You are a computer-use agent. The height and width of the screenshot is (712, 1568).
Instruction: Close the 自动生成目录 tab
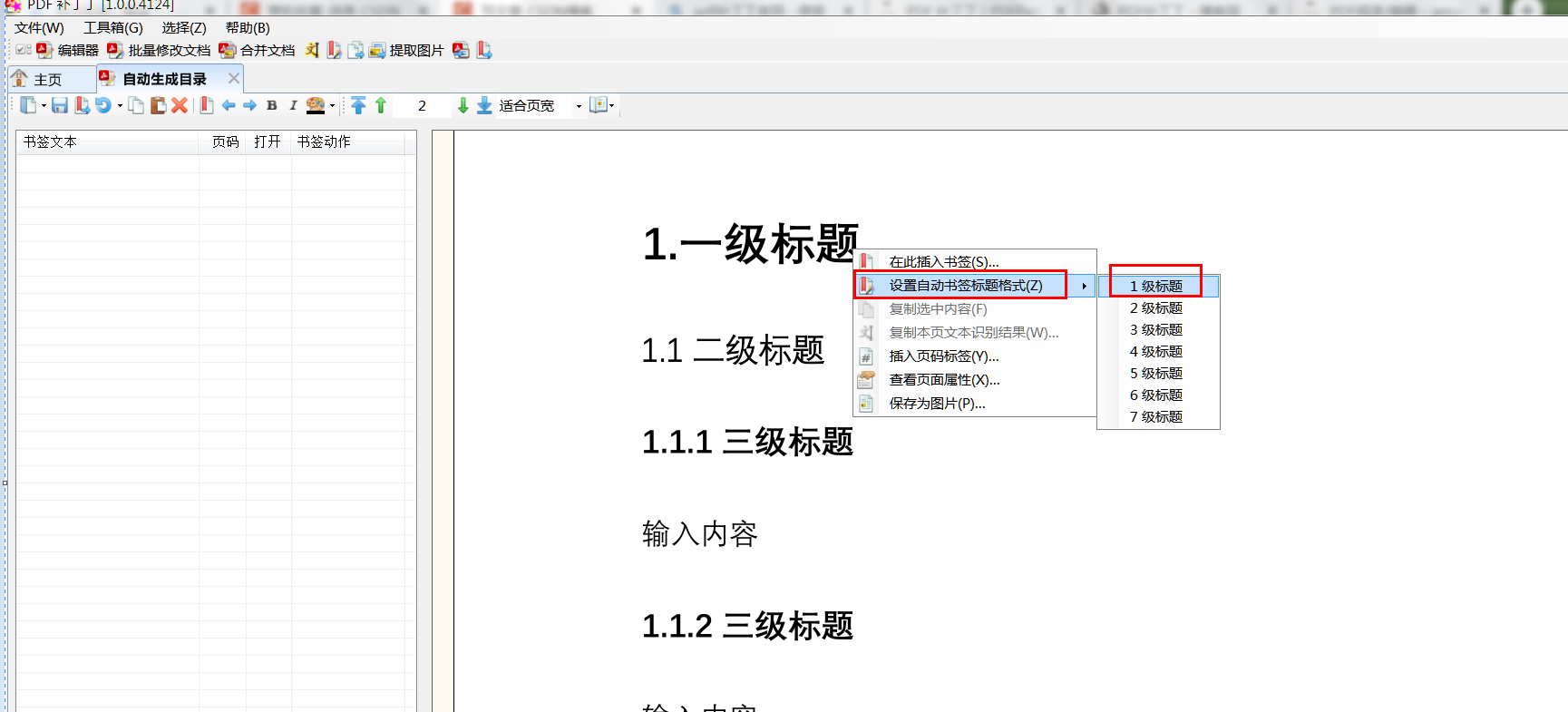pos(234,78)
